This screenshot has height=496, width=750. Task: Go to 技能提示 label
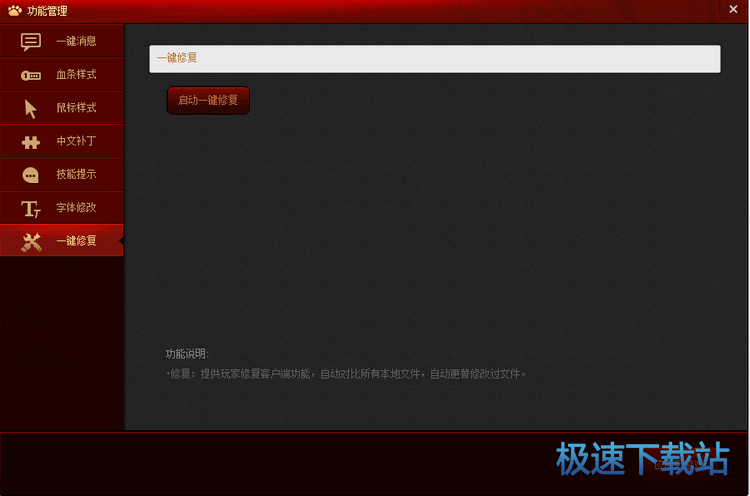[x=76, y=174]
